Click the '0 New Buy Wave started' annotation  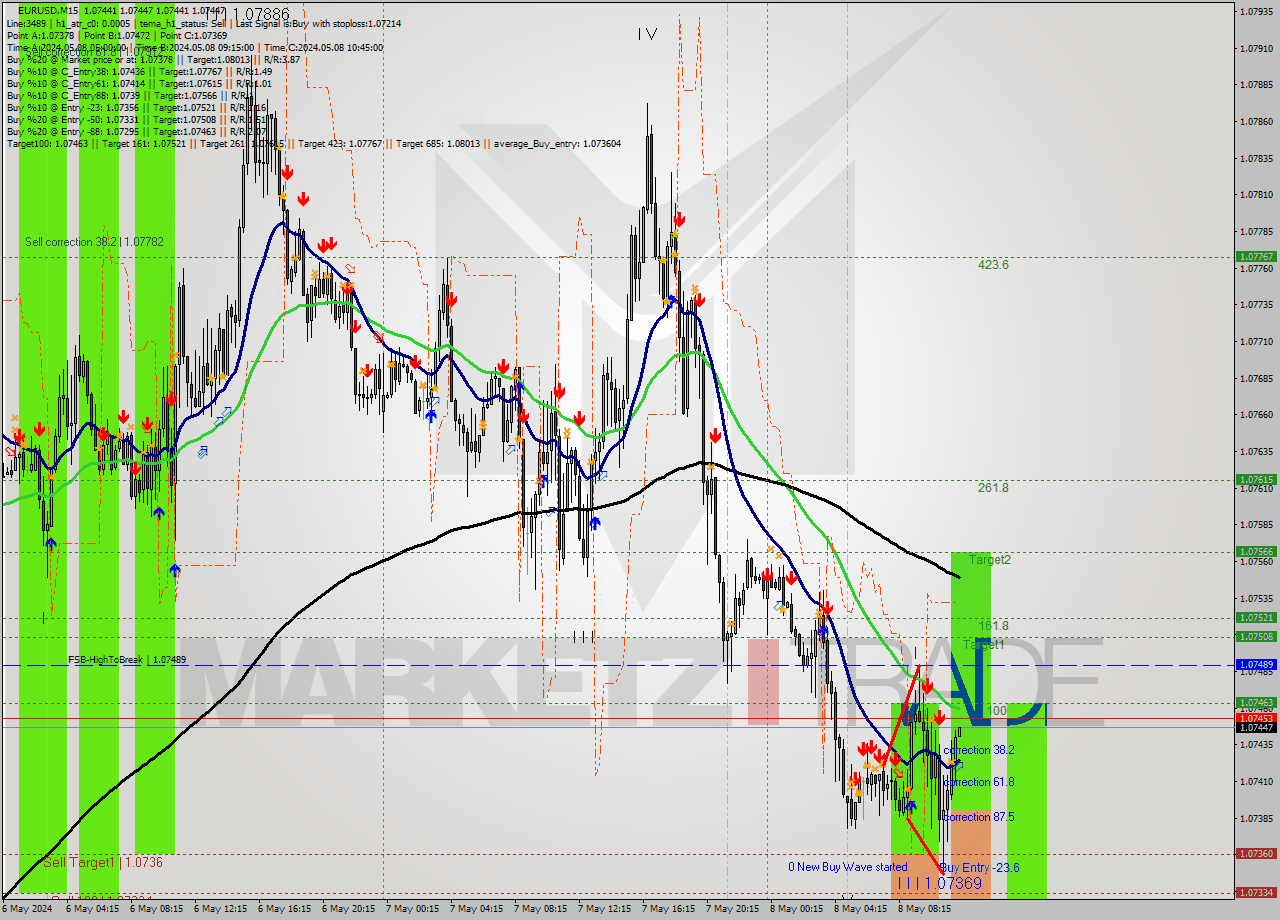pyautogui.click(x=847, y=867)
